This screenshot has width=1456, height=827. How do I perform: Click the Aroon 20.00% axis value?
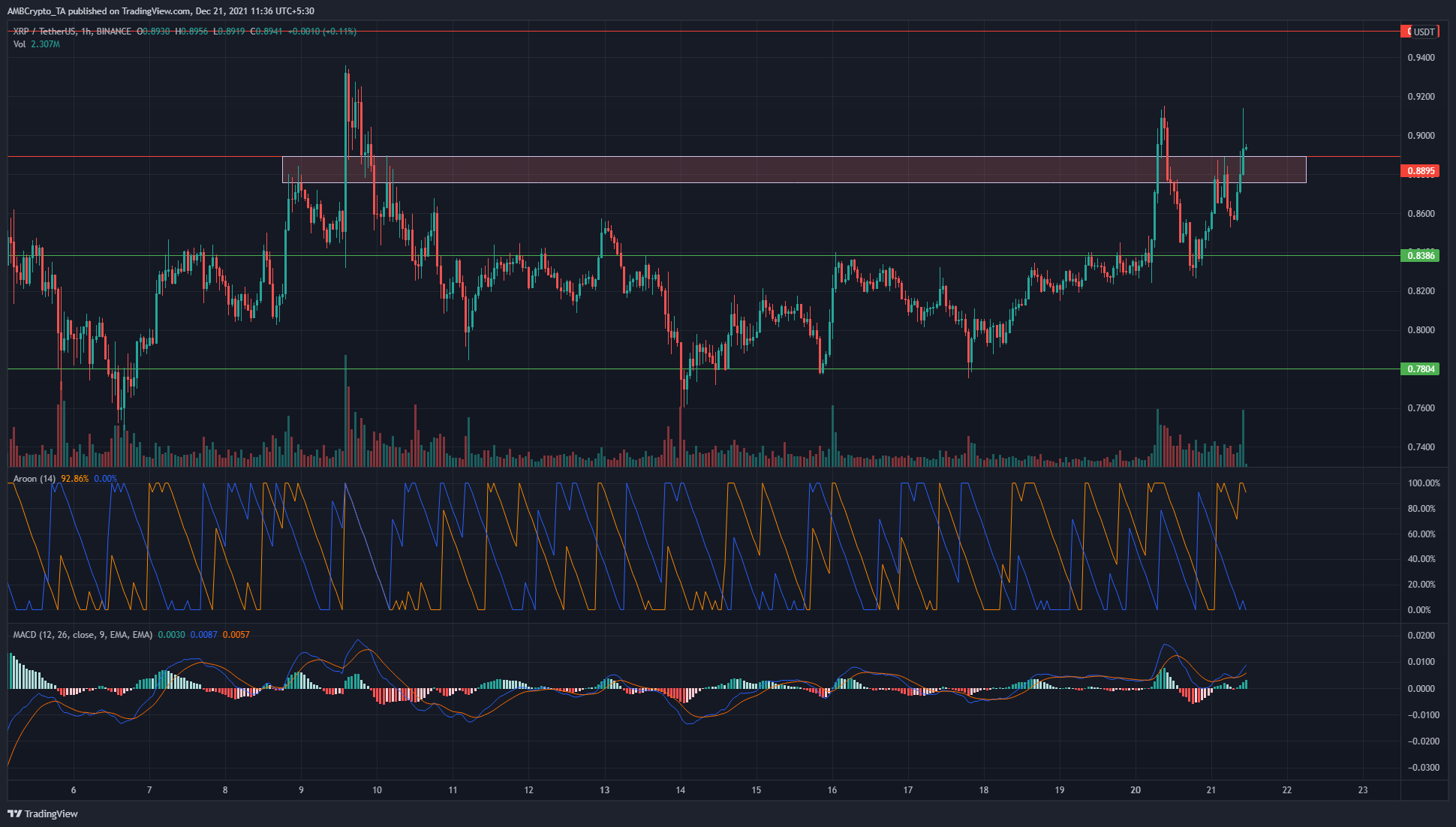click(x=1421, y=585)
